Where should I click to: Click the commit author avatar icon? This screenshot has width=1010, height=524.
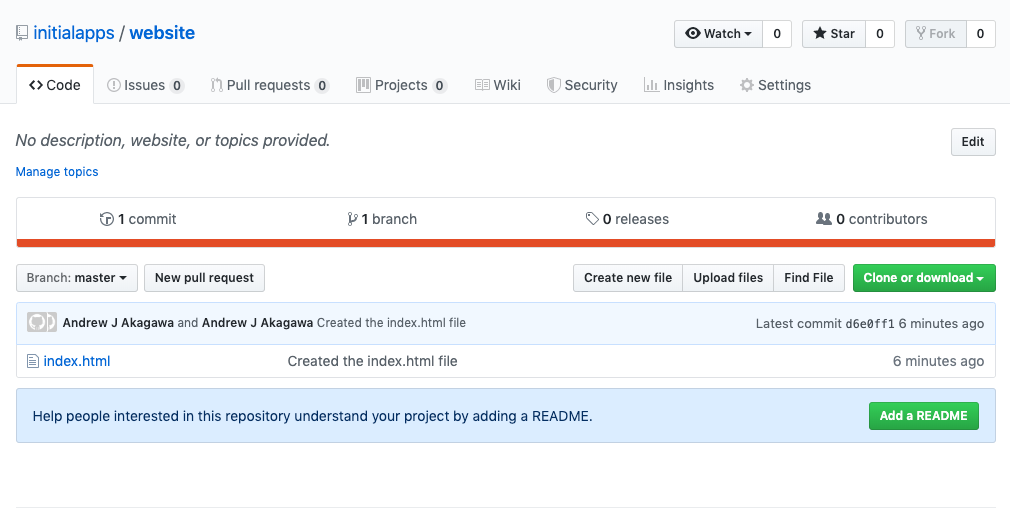pyautogui.click(x=41, y=322)
